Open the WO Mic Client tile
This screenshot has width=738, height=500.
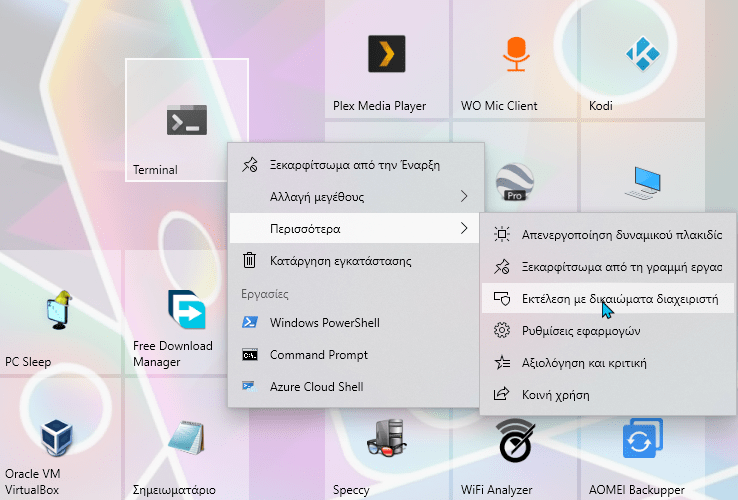[515, 57]
